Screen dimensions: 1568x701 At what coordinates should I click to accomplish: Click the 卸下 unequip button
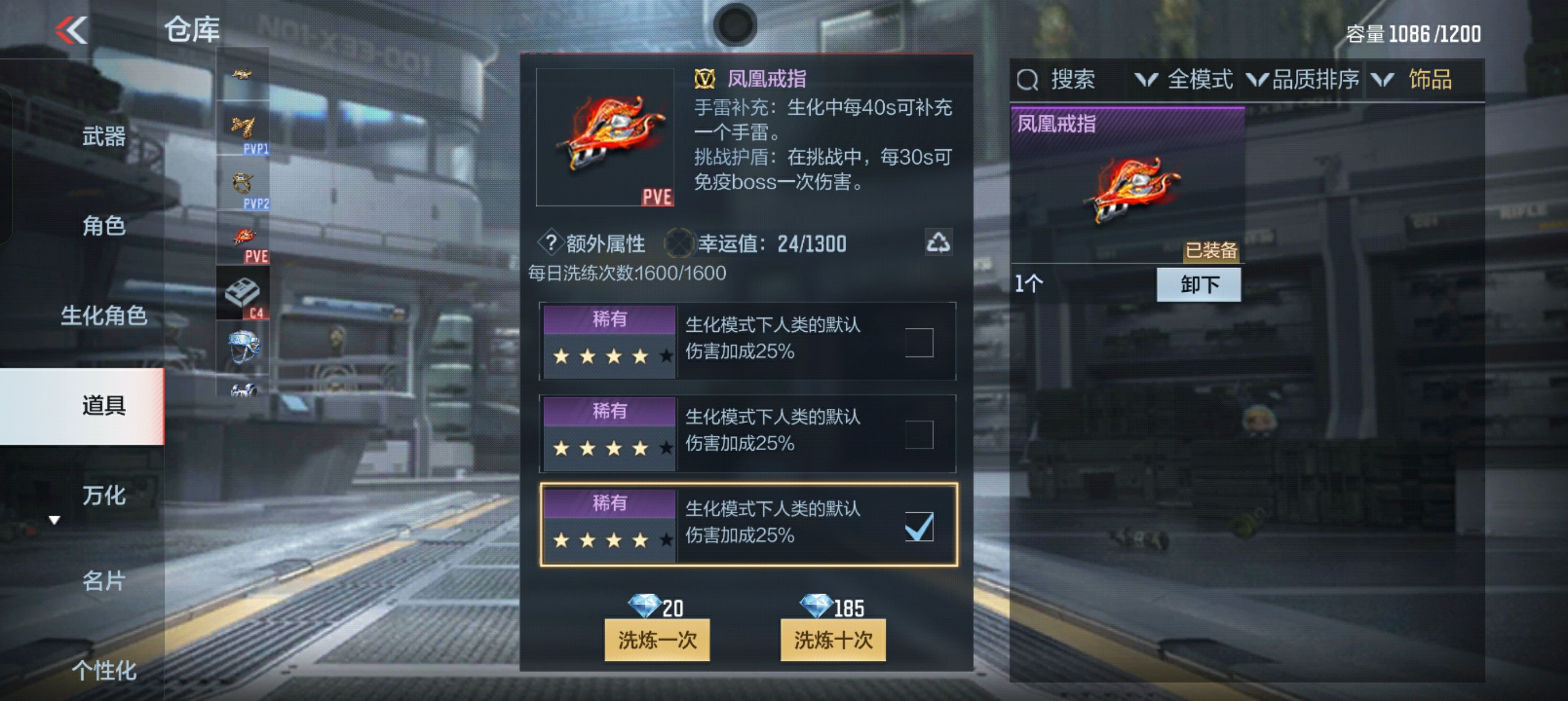(x=1199, y=284)
